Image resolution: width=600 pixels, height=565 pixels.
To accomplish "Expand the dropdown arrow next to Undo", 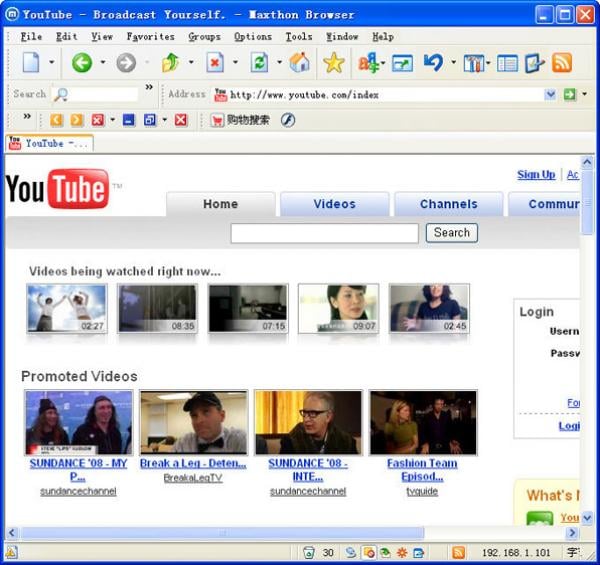I will coord(453,63).
